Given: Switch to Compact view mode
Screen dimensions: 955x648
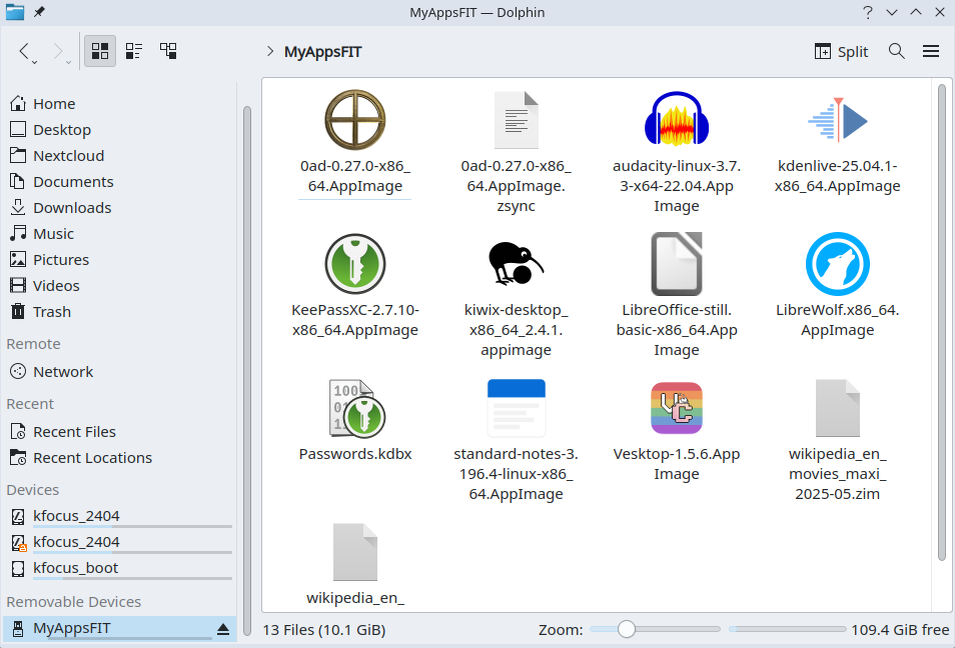Looking at the screenshot, I should 134,51.
